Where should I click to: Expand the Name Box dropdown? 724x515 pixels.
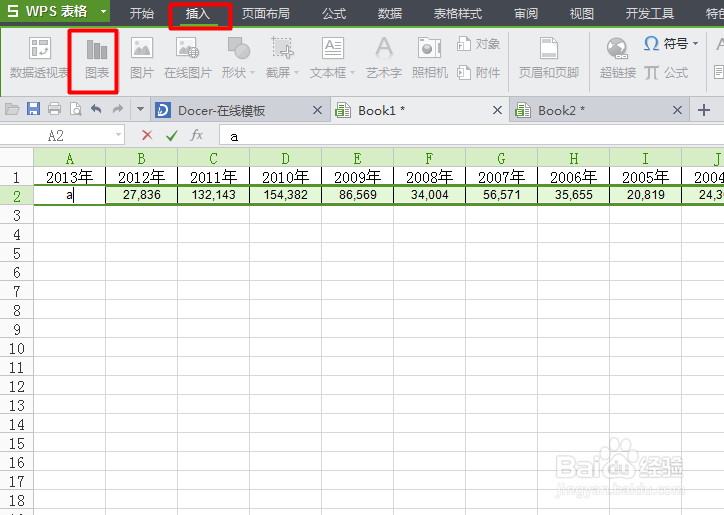coord(119,135)
